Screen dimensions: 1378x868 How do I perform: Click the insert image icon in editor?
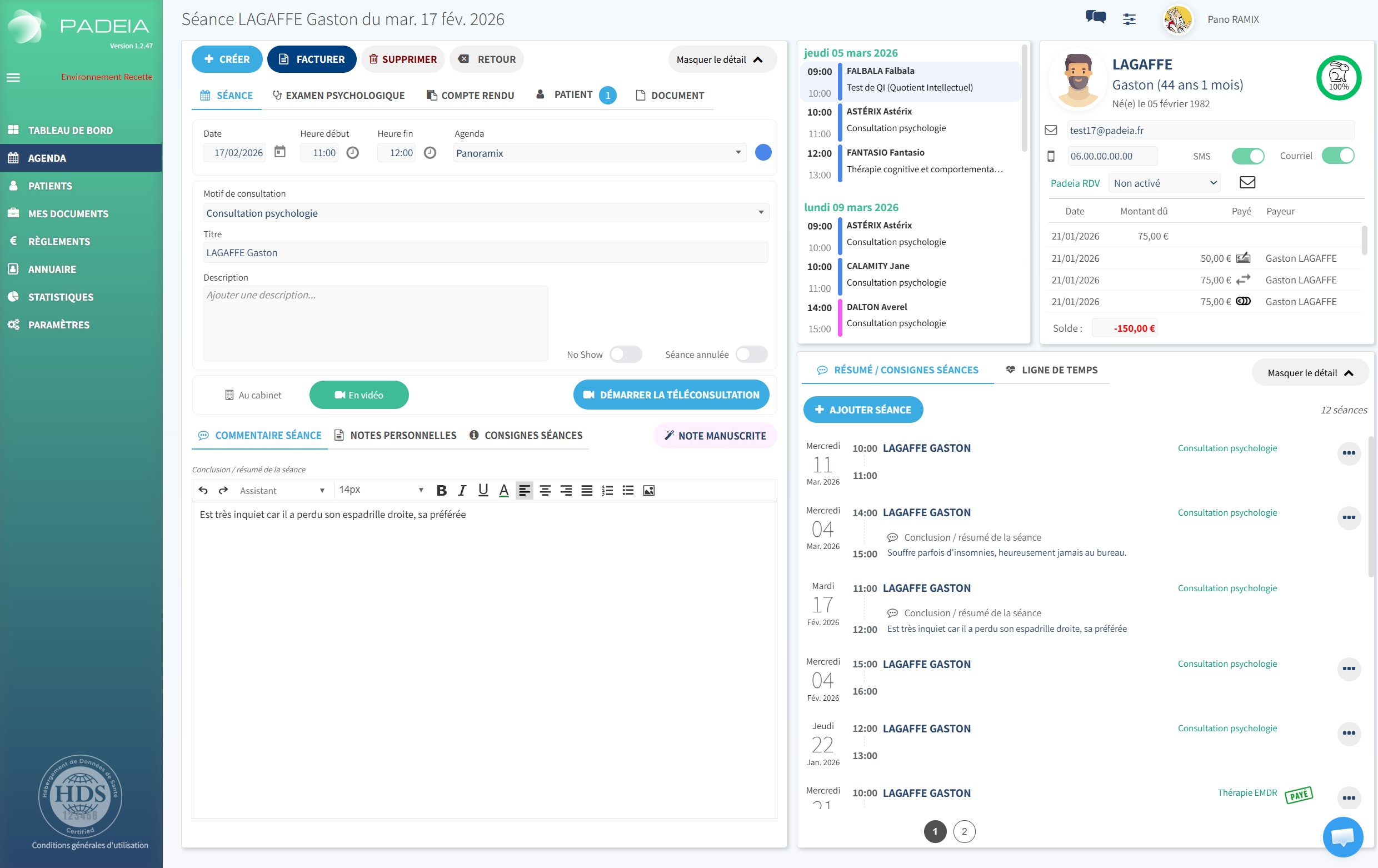point(648,490)
